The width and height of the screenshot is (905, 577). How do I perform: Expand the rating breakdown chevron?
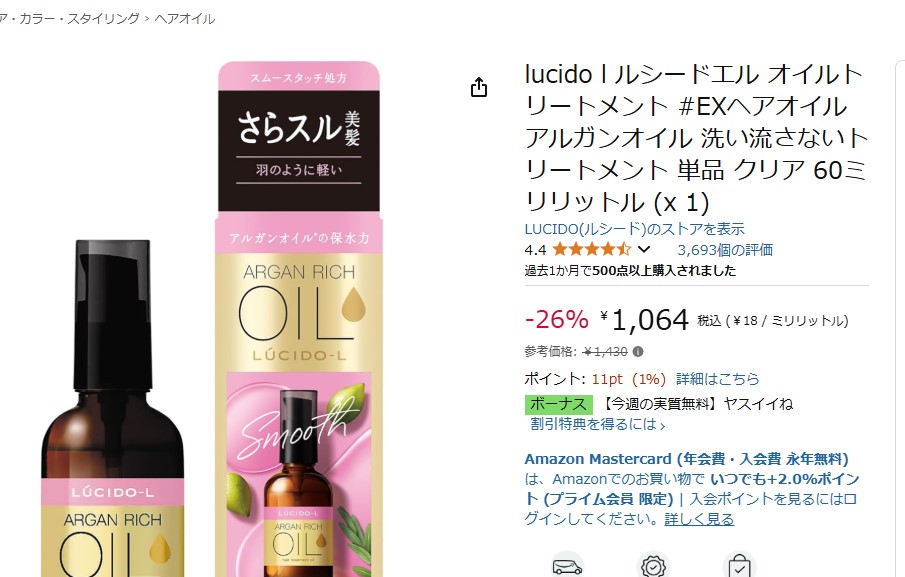[644, 249]
